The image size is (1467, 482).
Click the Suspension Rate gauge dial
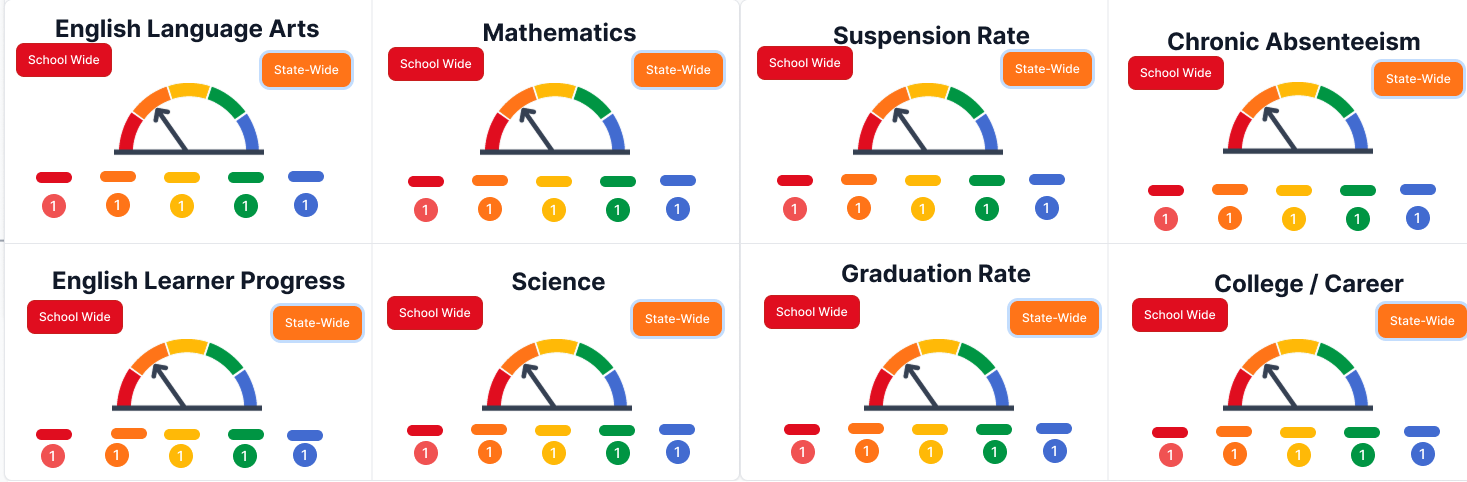926,119
